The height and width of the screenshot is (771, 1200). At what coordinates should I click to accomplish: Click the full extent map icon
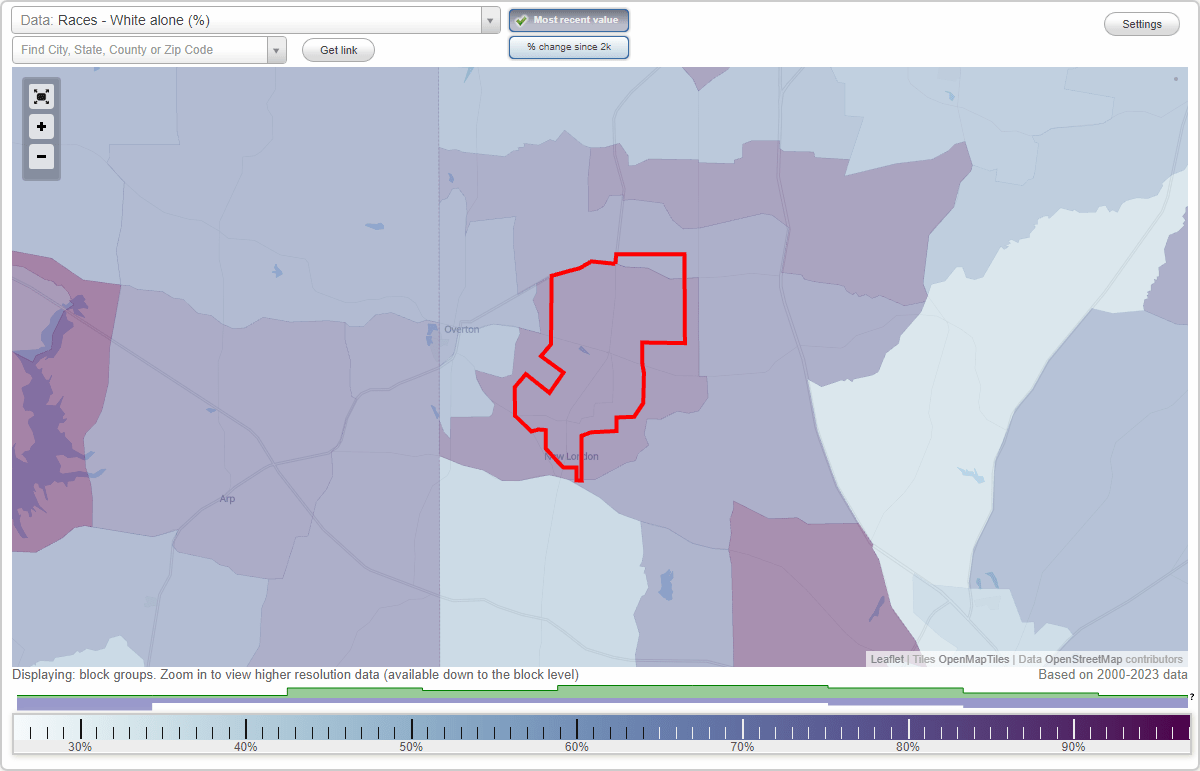pyautogui.click(x=41, y=96)
